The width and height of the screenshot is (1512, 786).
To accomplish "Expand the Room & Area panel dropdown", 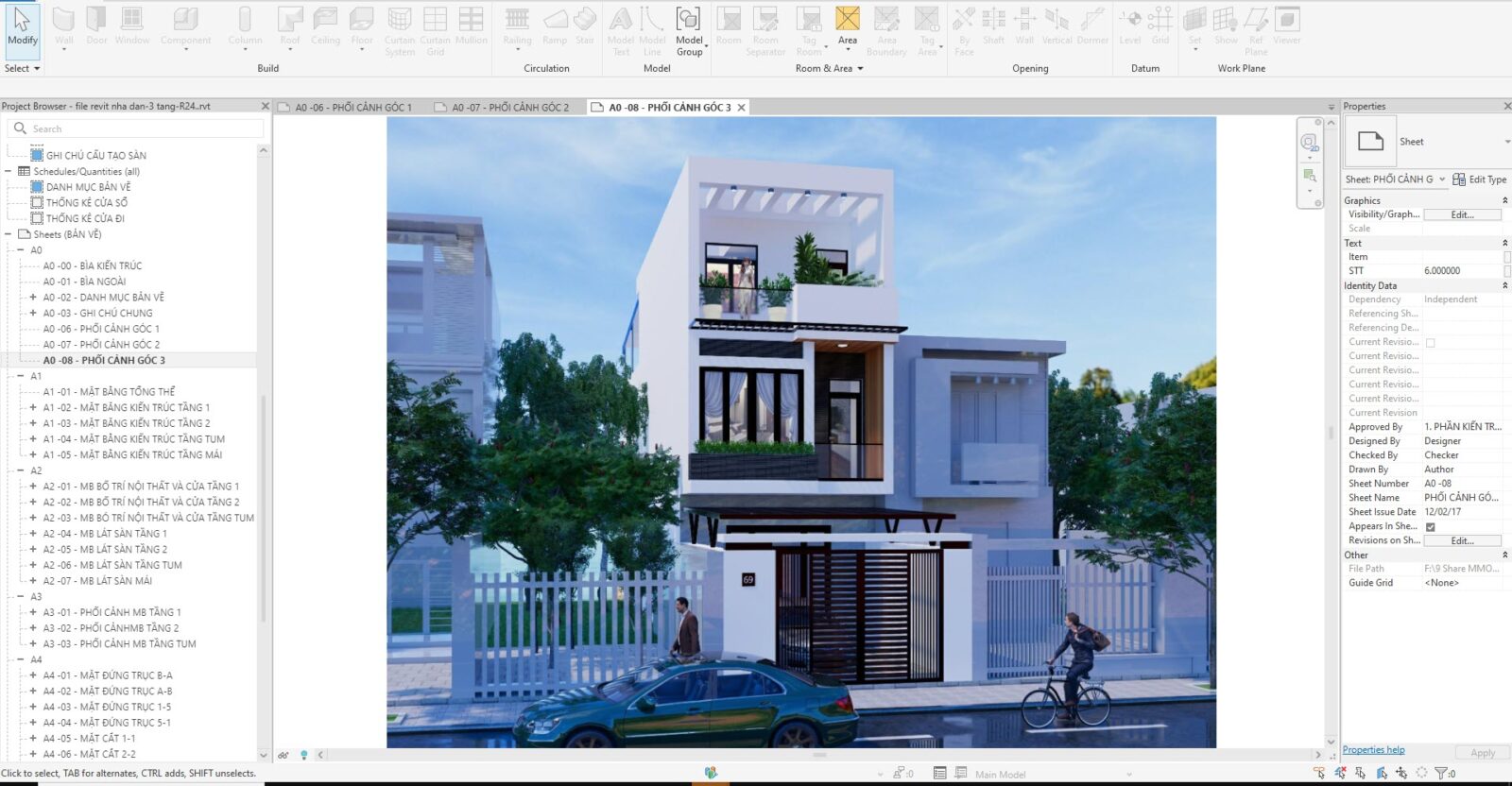I will 830,68.
